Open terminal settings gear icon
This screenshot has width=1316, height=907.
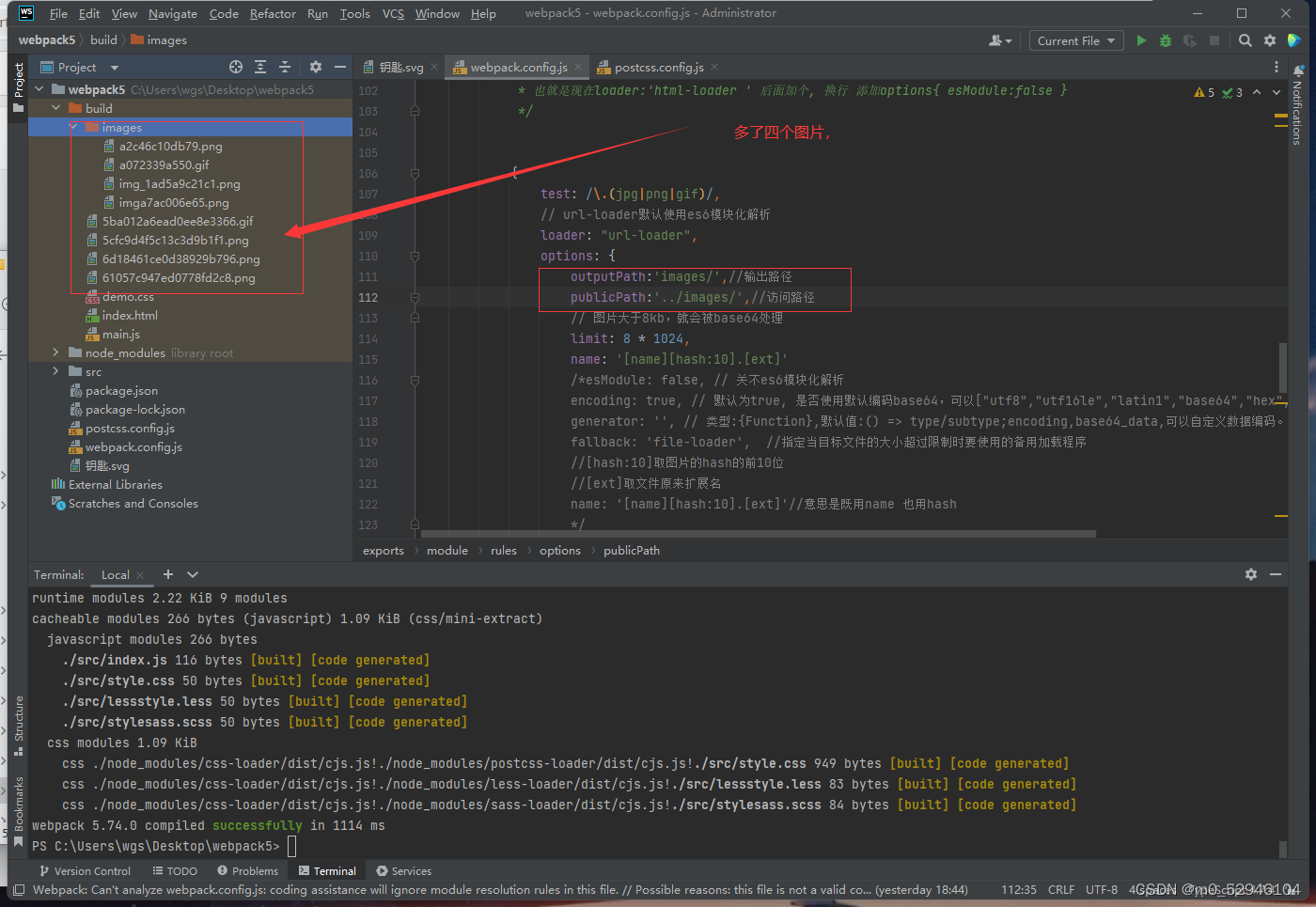click(x=1251, y=574)
